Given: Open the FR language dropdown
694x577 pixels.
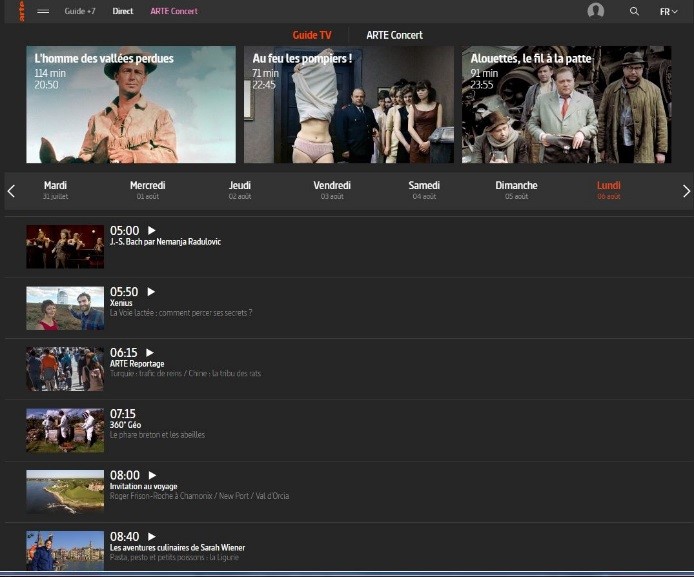Looking at the screenshot, I should click(x=668, y=12).
